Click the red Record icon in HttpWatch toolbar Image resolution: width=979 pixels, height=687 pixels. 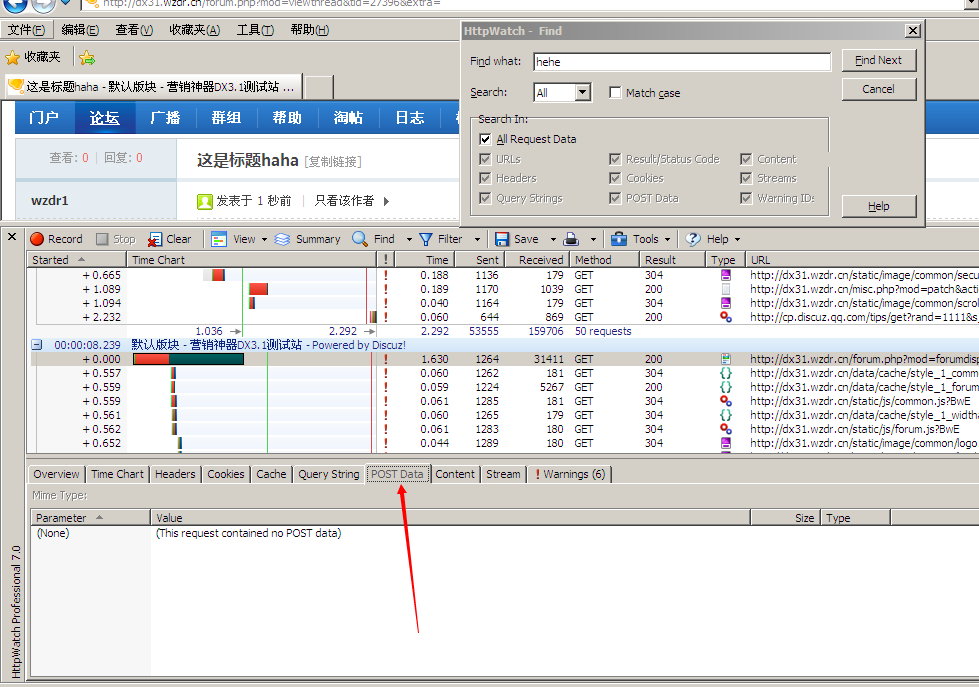(x=37, y=239)
